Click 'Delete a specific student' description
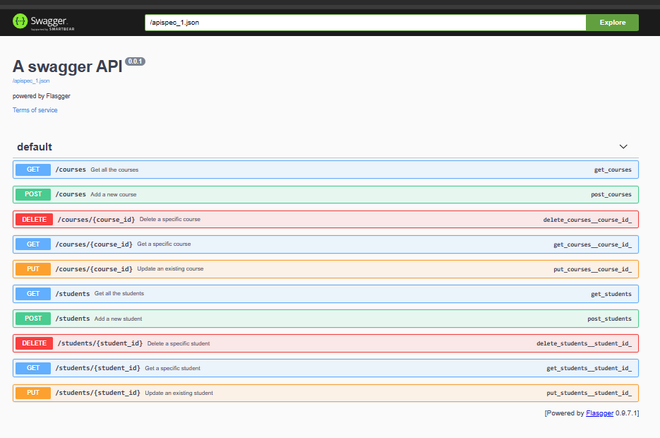Image resolution: width=660 pixels, height=438 pixels. tap(178, 344)
